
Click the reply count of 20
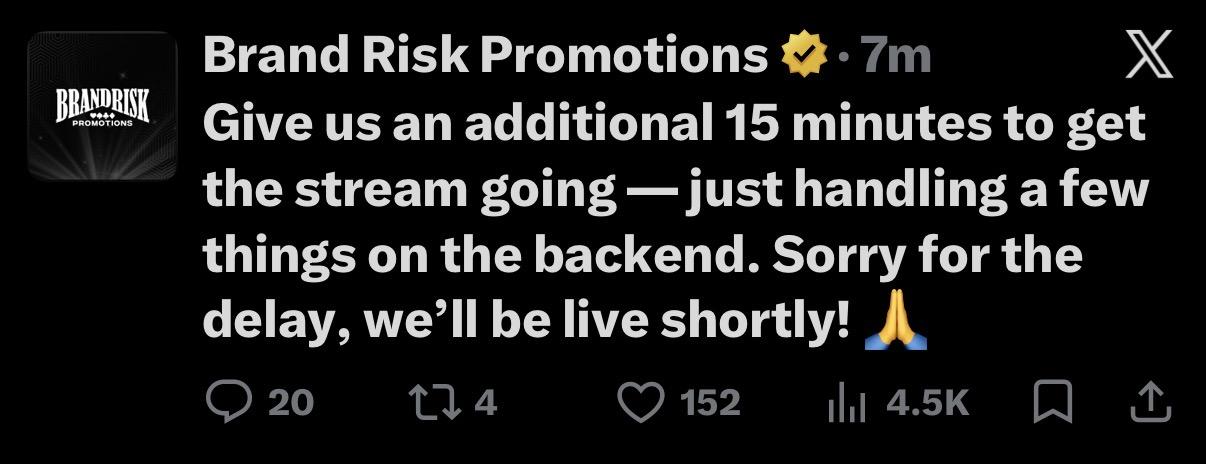click(x=292, y=403)
